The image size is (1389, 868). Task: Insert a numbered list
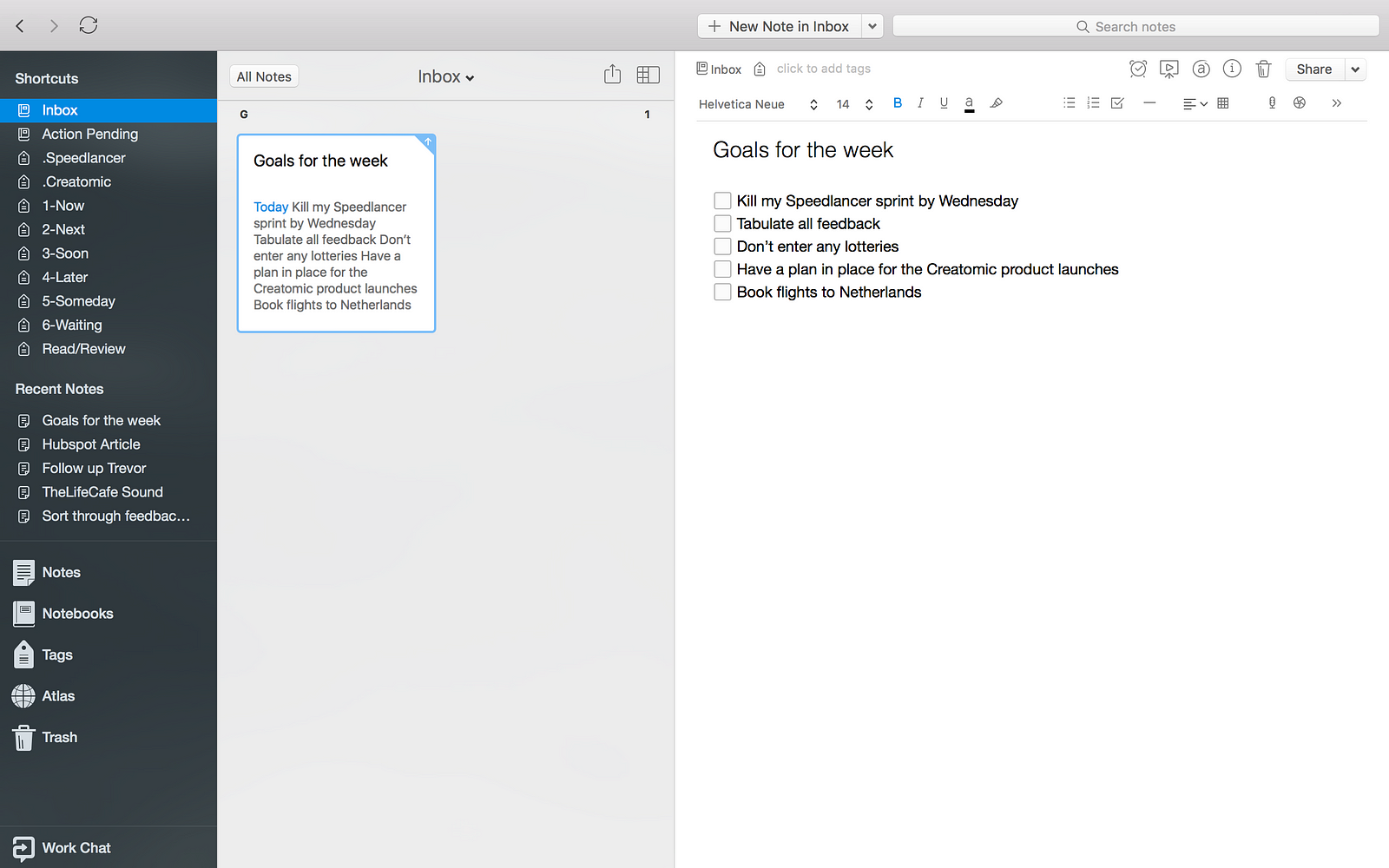1093,103
